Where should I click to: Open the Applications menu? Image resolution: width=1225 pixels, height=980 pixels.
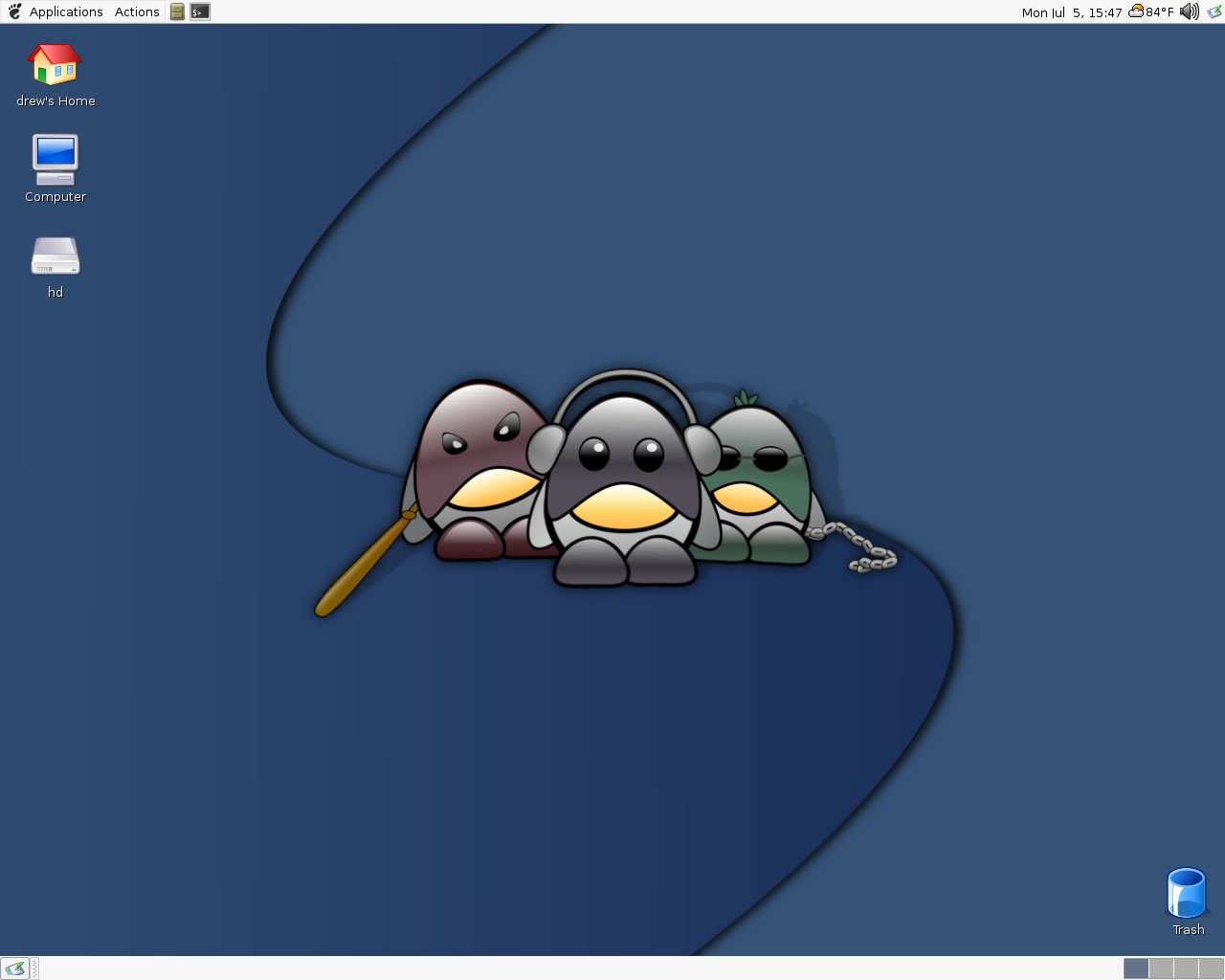pyautogui.click(x=66, y=11)
